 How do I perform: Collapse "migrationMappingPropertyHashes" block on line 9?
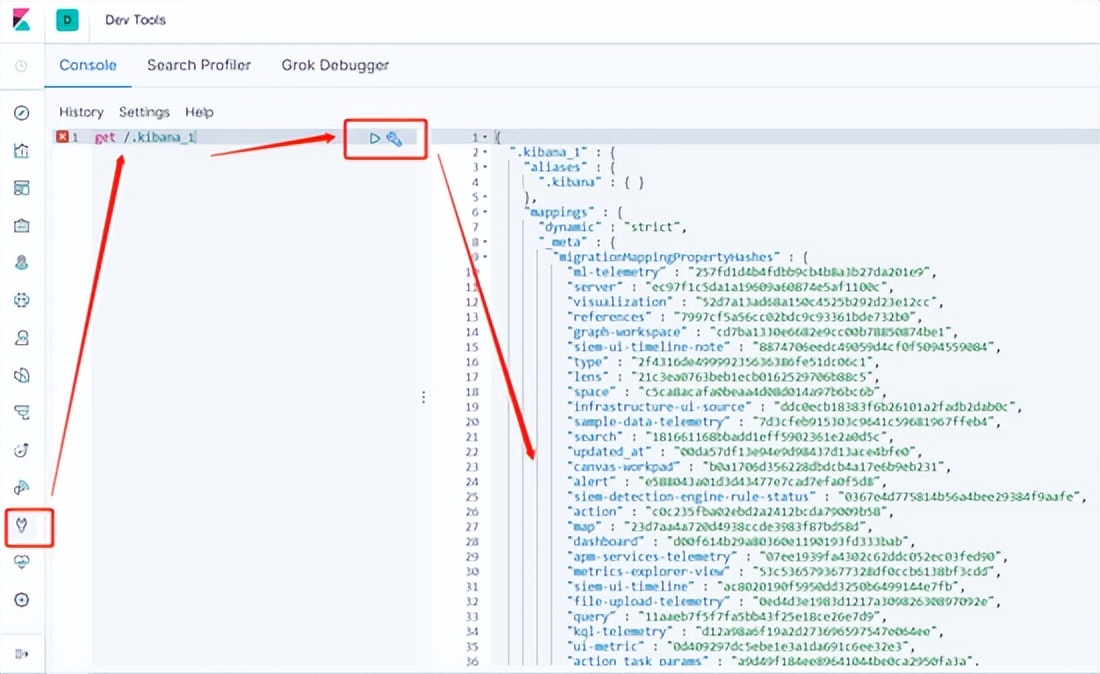tap(485, 257)
